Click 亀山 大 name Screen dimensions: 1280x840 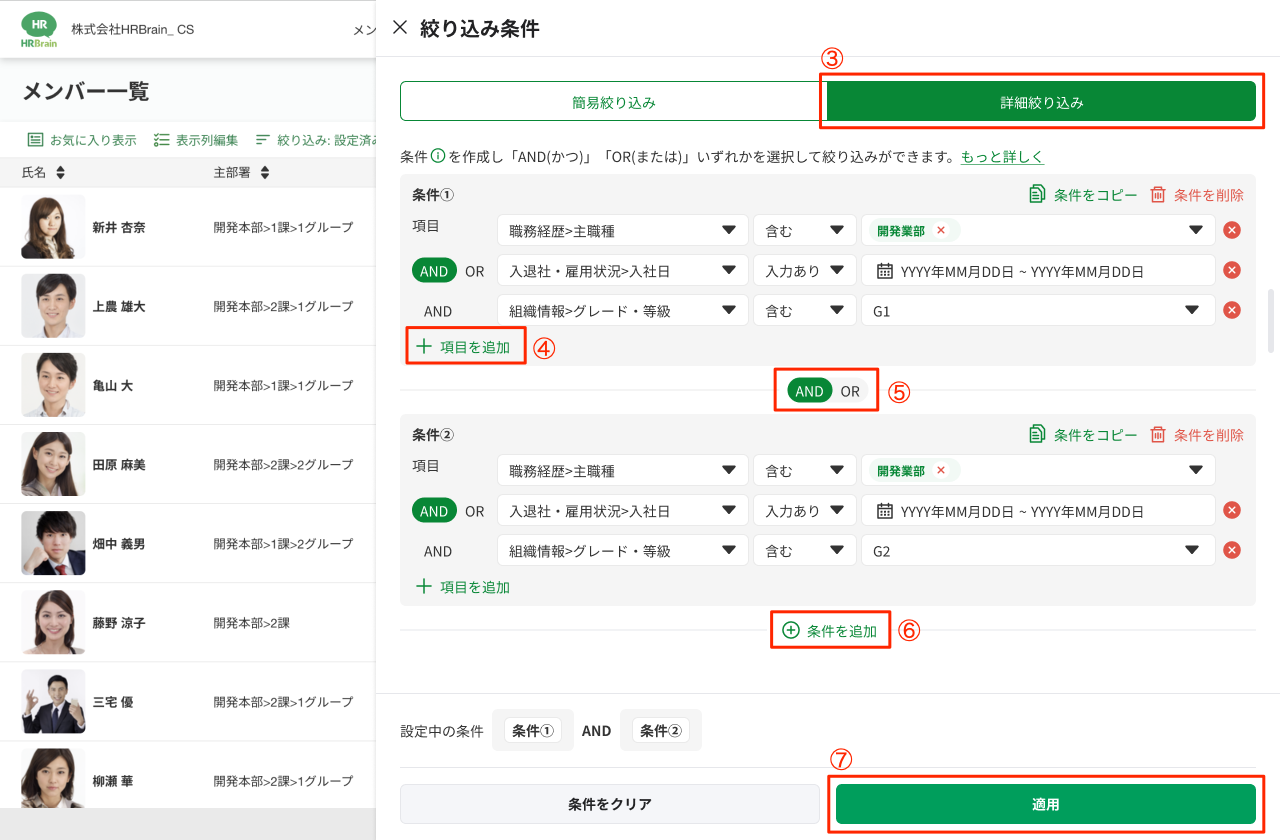(x=113, y=385)
